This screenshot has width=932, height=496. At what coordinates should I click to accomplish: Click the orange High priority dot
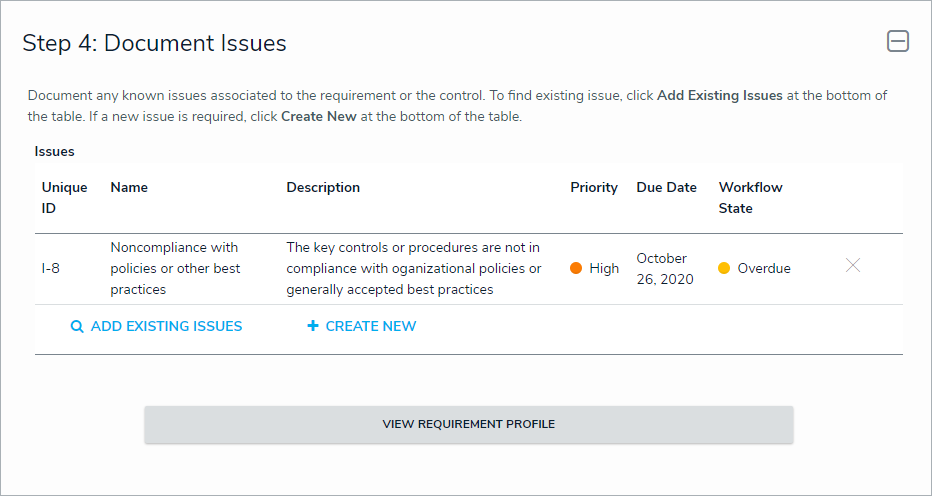(576, 268)
